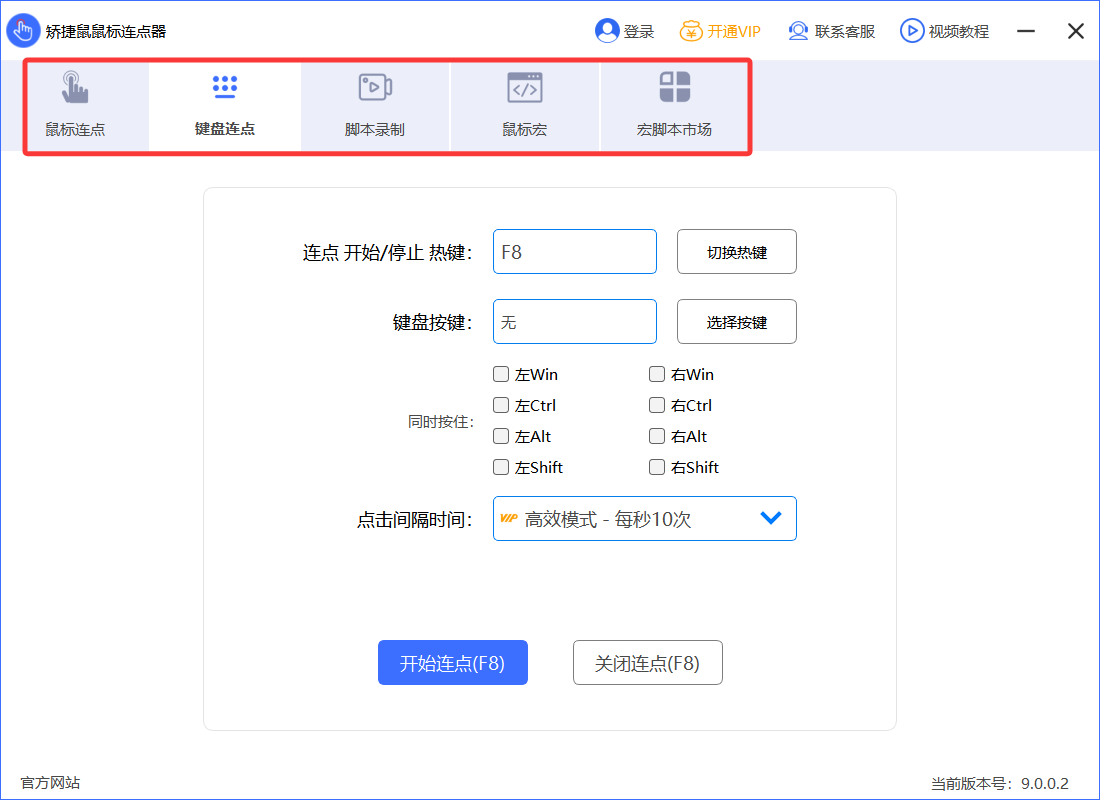The width and height of the screenshot is (1100, 800).
Task: Click the 视频教程 play icon
Action: point(912,31)
